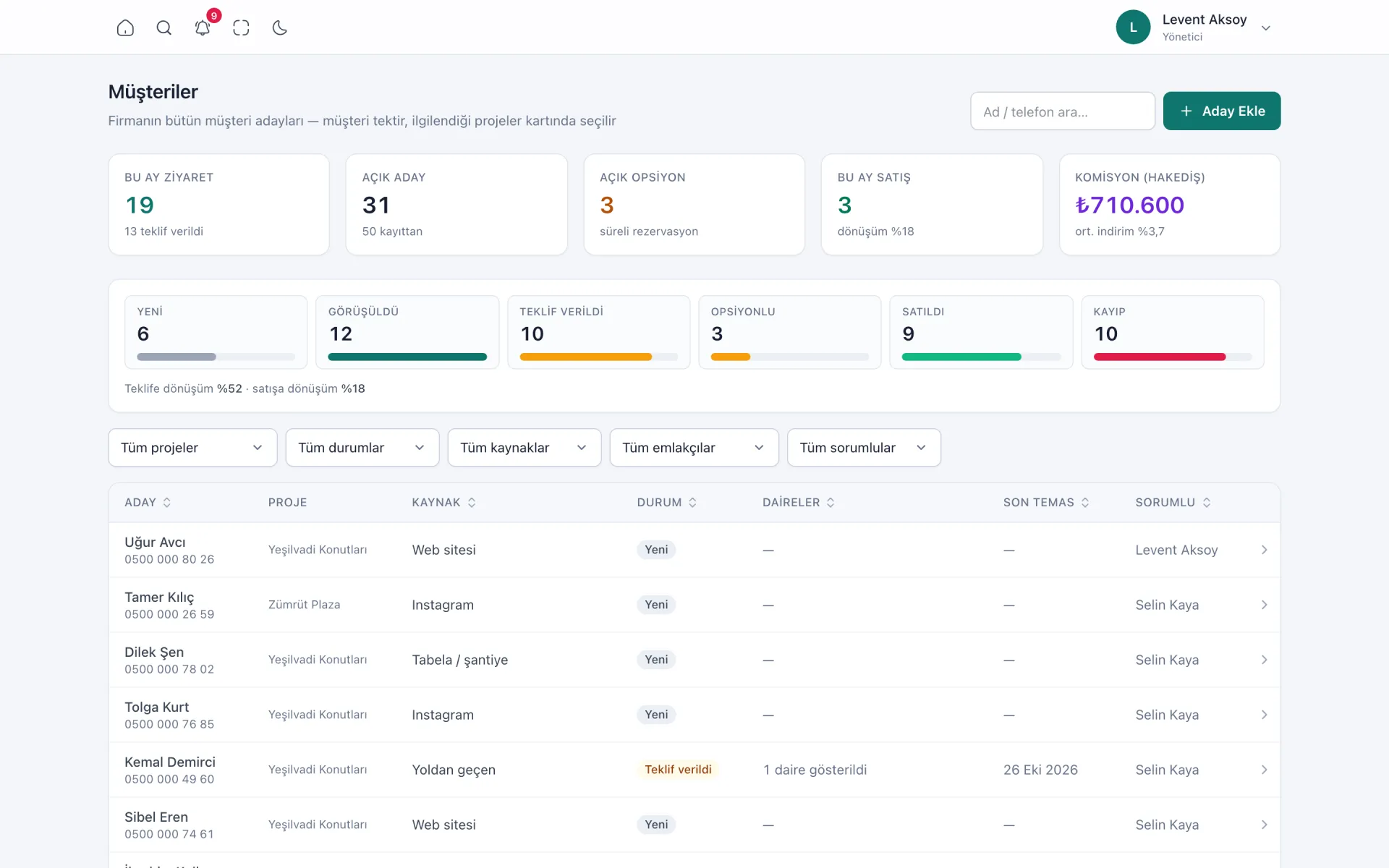Toggle fullscreen mode icon

point(241,27)
